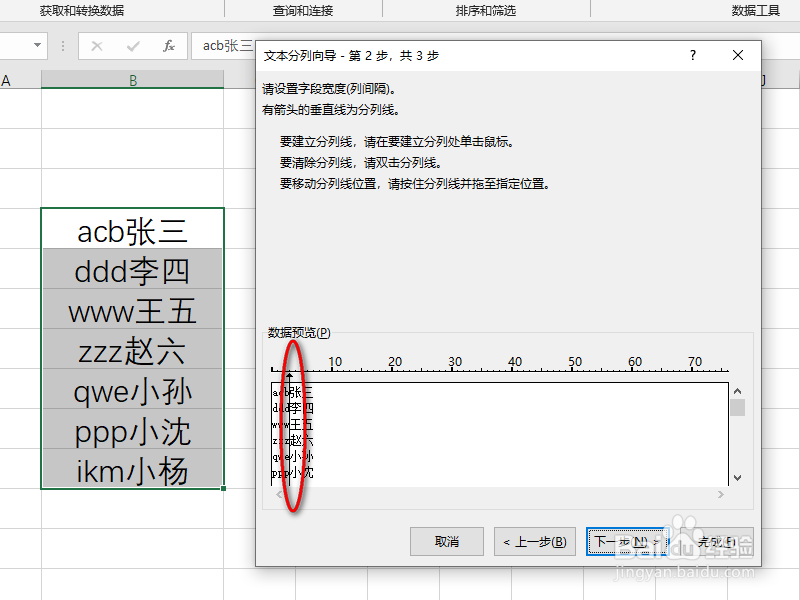Finish the wizard with 完成(F) button

[716, 541]
